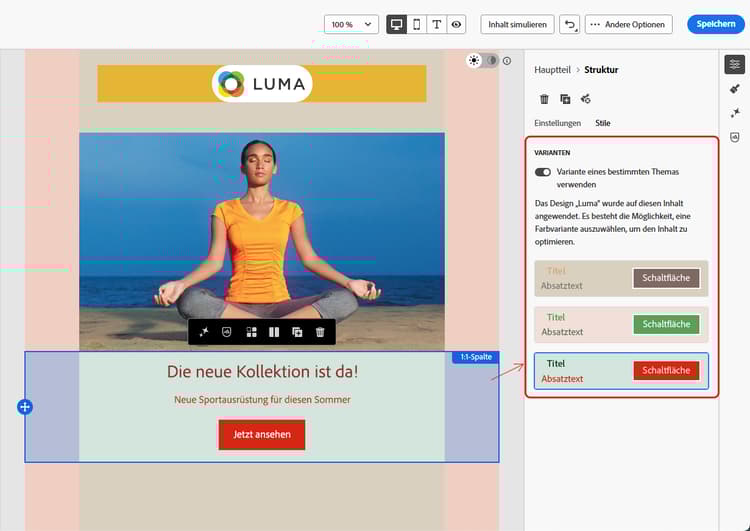Image resolution: width=750 pixels, height=531 pixels.
Task: Select the dark mode half-circle icon
Action: [491, 61]
